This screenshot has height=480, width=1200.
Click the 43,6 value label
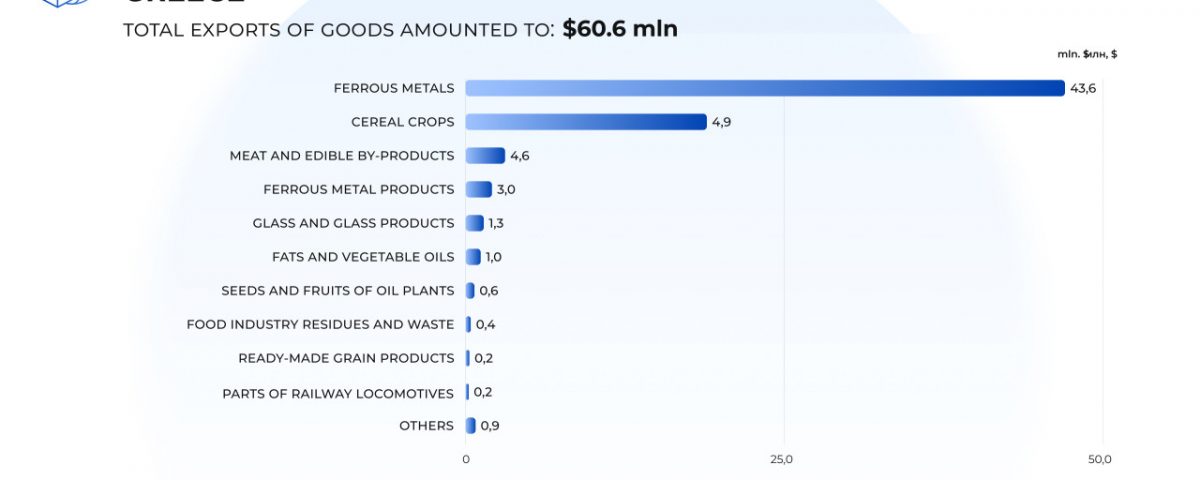1083,88
